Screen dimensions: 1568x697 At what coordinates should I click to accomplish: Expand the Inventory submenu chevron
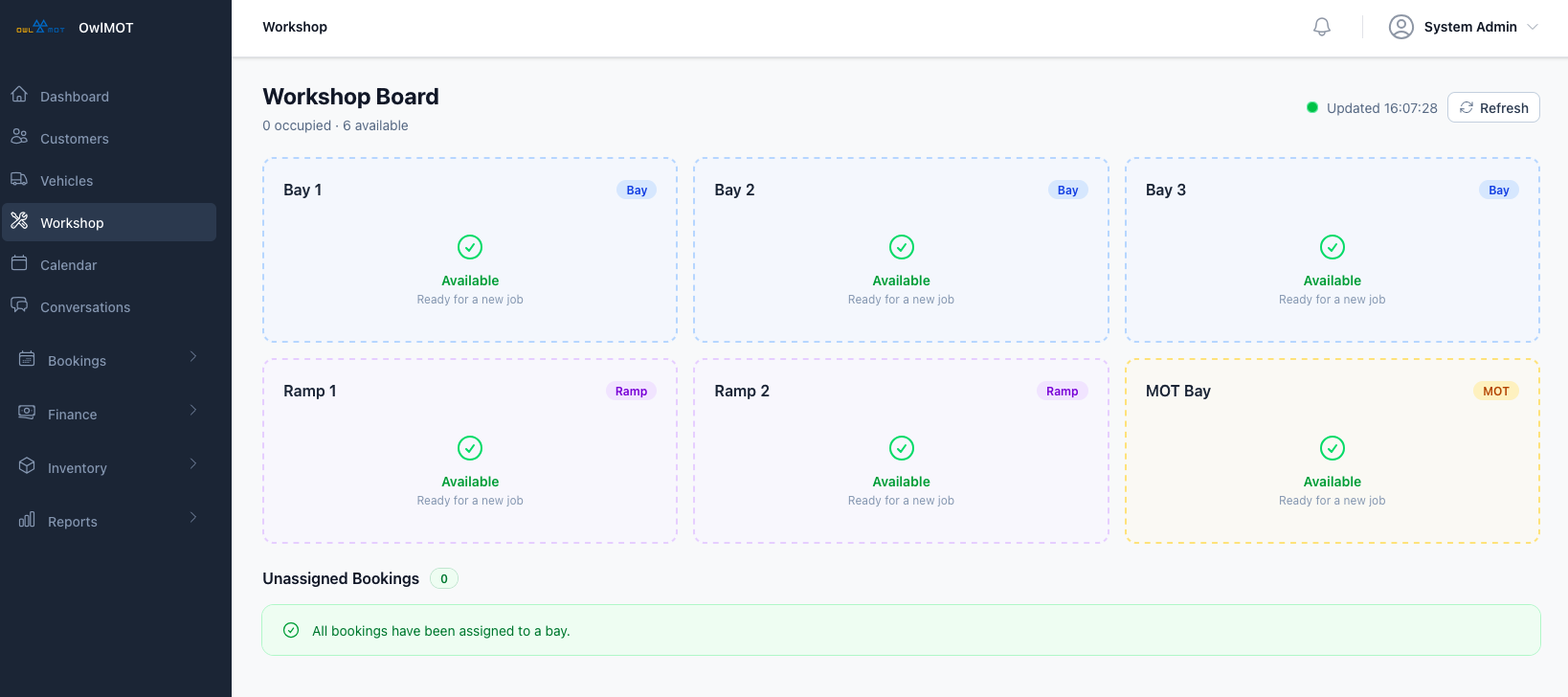click(193, 464)
